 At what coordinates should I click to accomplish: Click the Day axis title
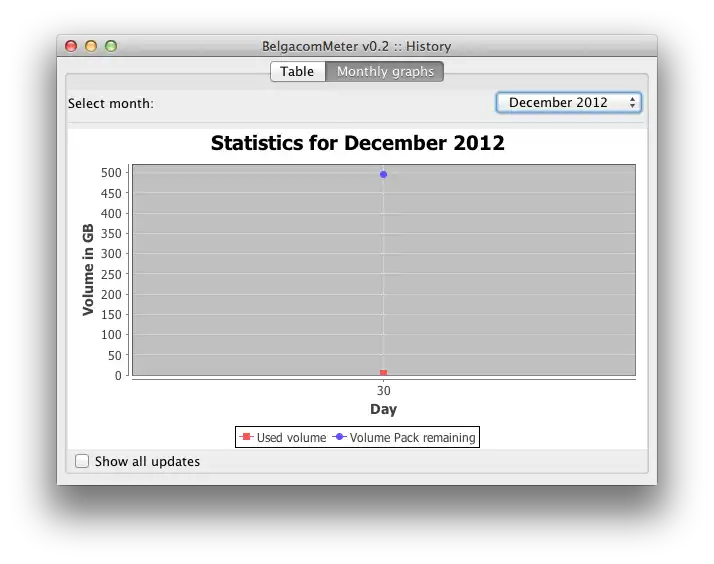[x=383, y=409]
